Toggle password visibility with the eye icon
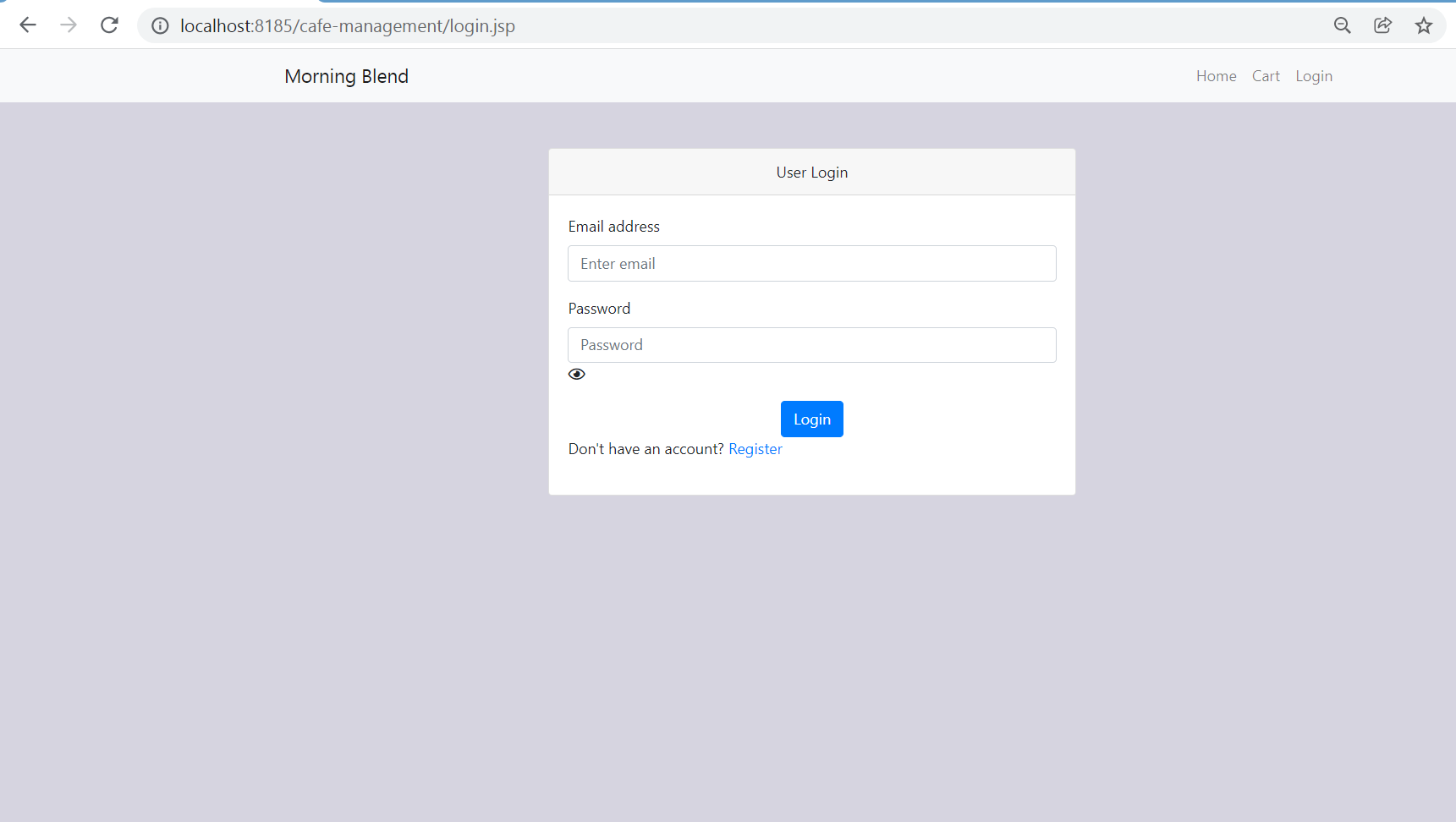Image resolution: width=1456 pixels, height=822 pixels. (x=577, y=373)
